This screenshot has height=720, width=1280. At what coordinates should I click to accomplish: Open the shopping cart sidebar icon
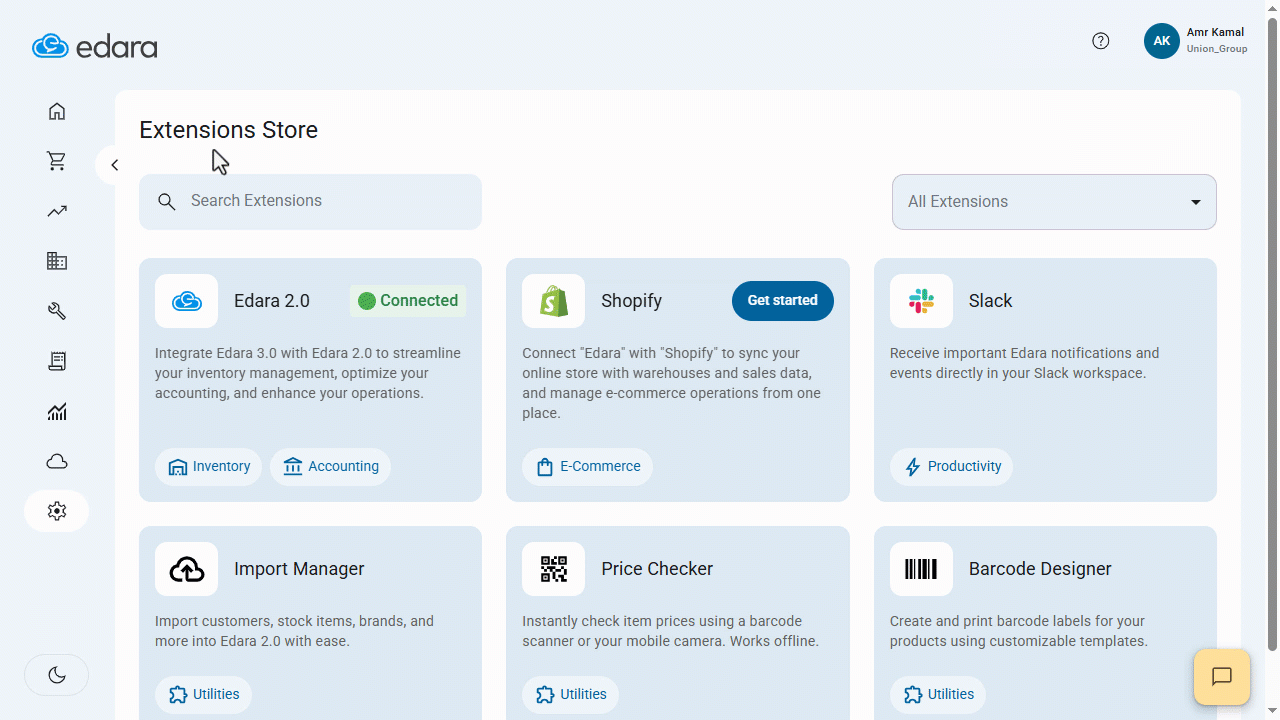pos(57,161)
